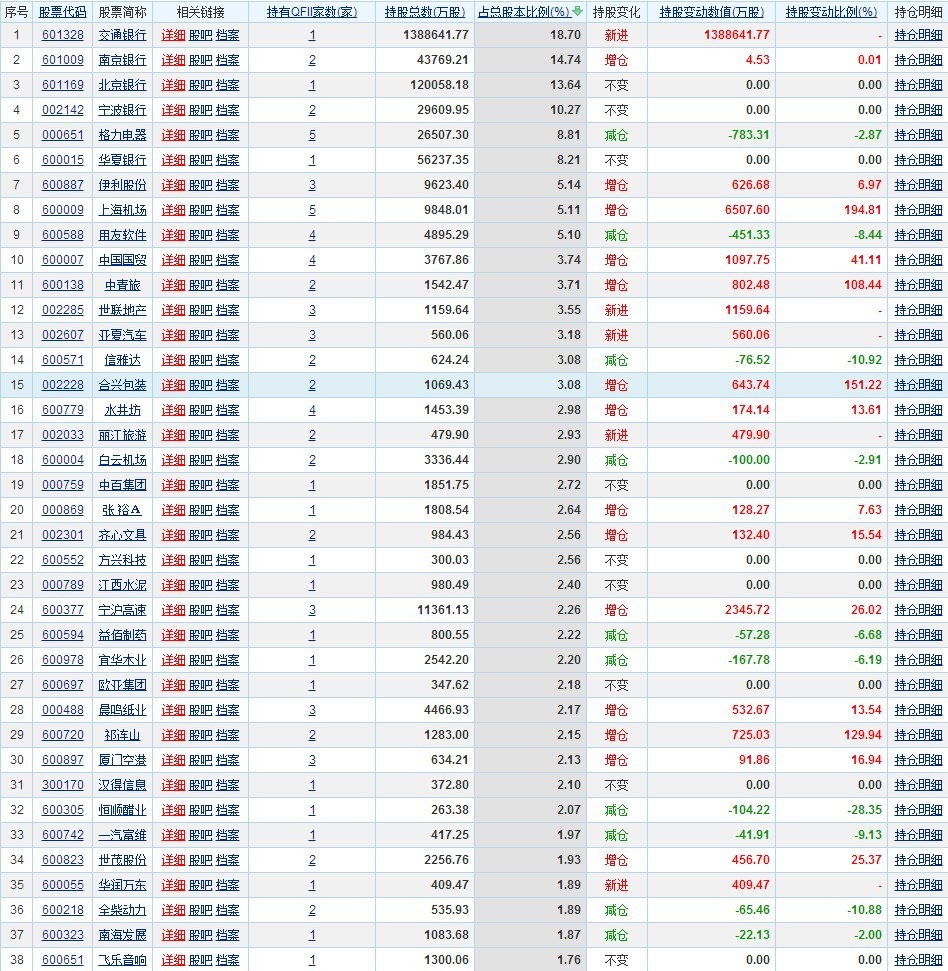Open 持仓明细 for 华夏银行 row

coord(918,160)
